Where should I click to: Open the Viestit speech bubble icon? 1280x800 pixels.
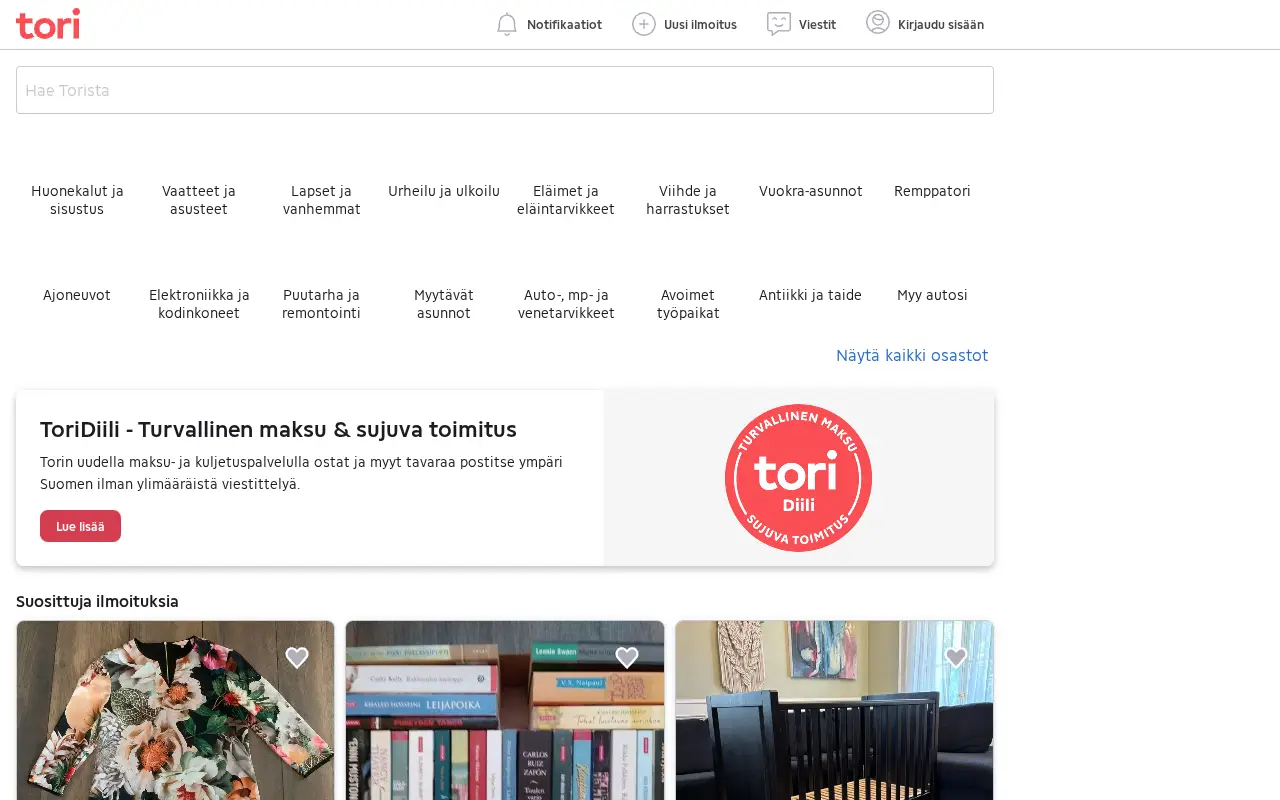[x=779, y=24]
